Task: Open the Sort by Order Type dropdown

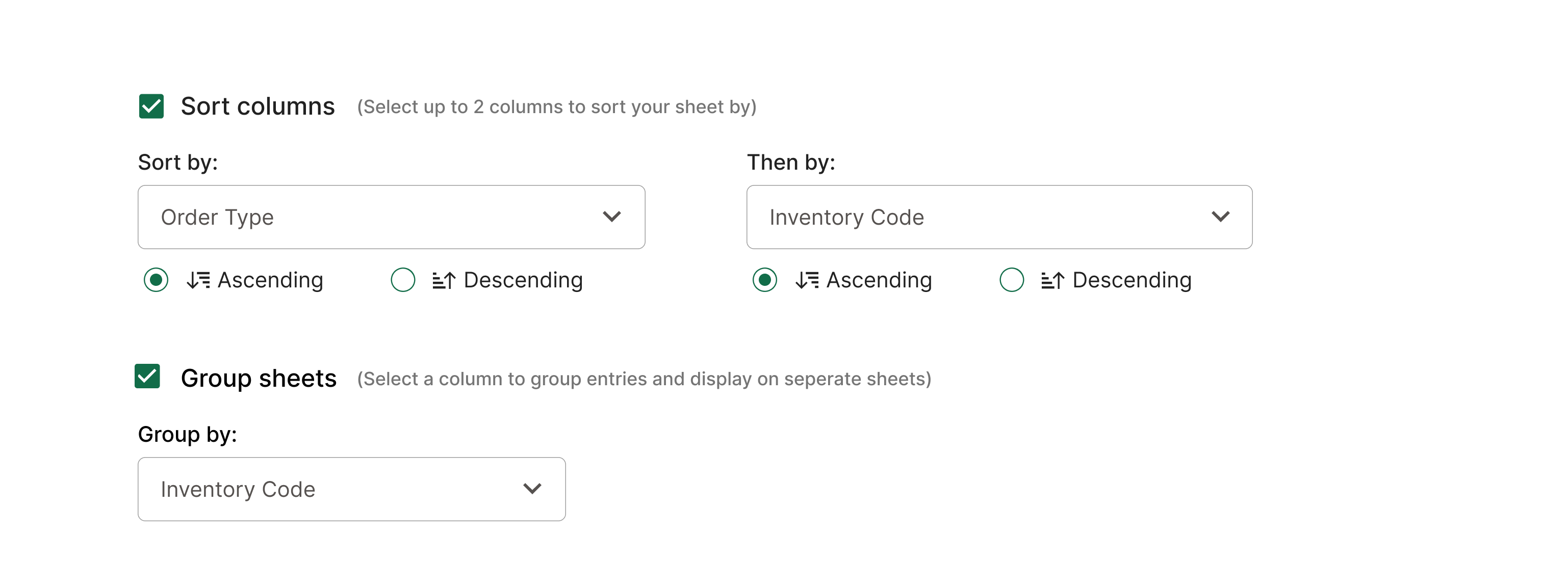Action: pyautogui.click(x=392, y=217)
